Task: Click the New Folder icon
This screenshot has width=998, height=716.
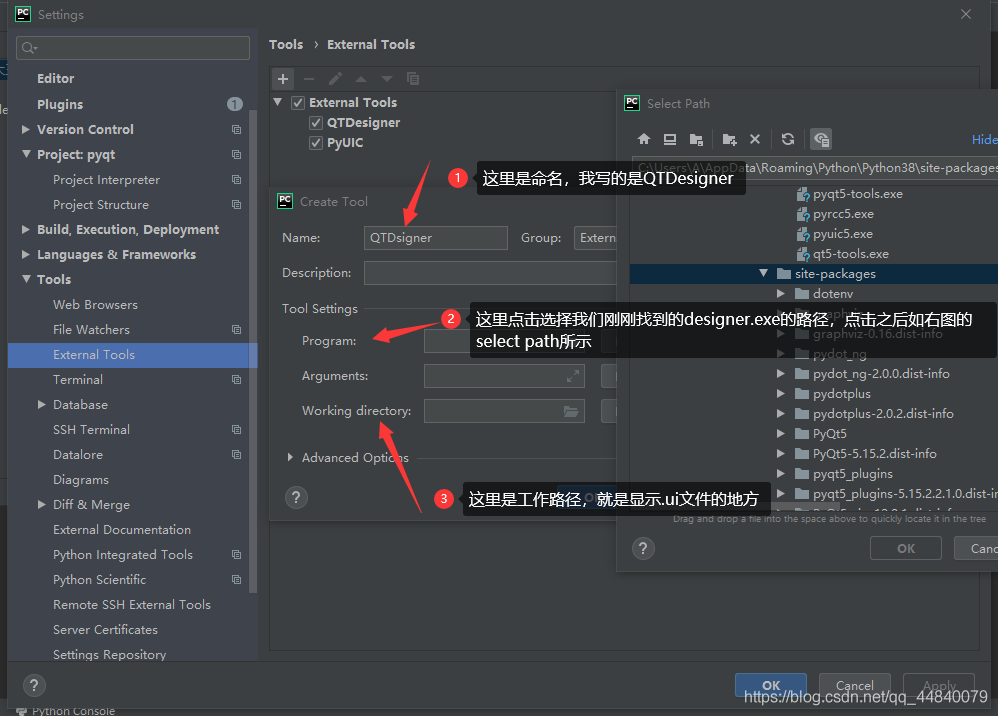Action: [x=729, y=139]
